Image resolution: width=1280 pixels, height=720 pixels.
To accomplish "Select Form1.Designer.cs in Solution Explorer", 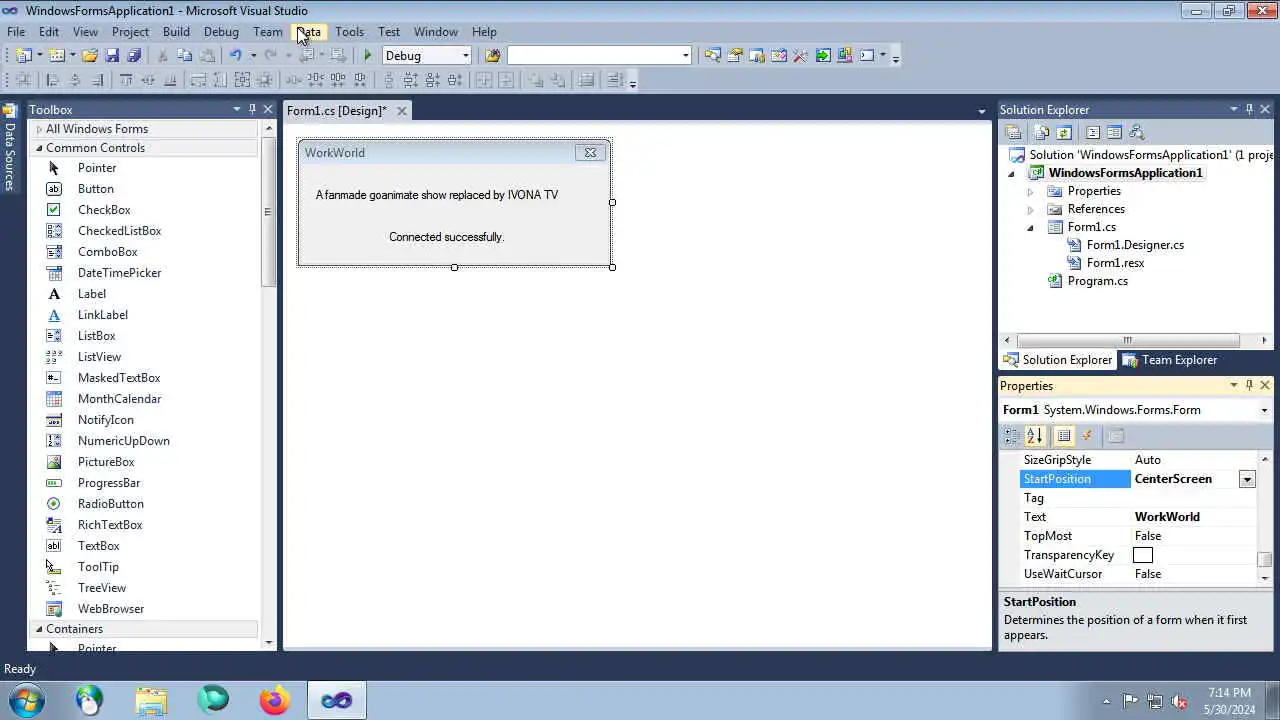I will click(x=1135, y=245).
